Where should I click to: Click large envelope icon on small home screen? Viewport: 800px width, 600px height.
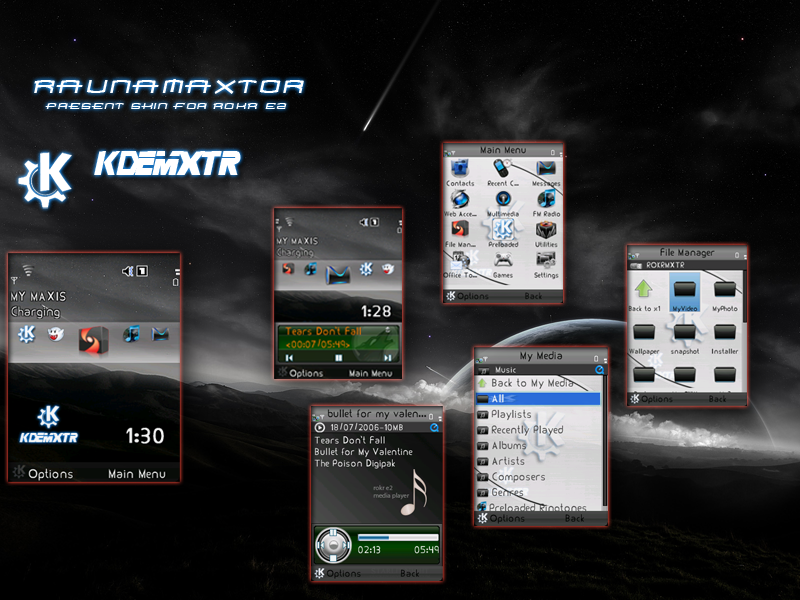338,274
